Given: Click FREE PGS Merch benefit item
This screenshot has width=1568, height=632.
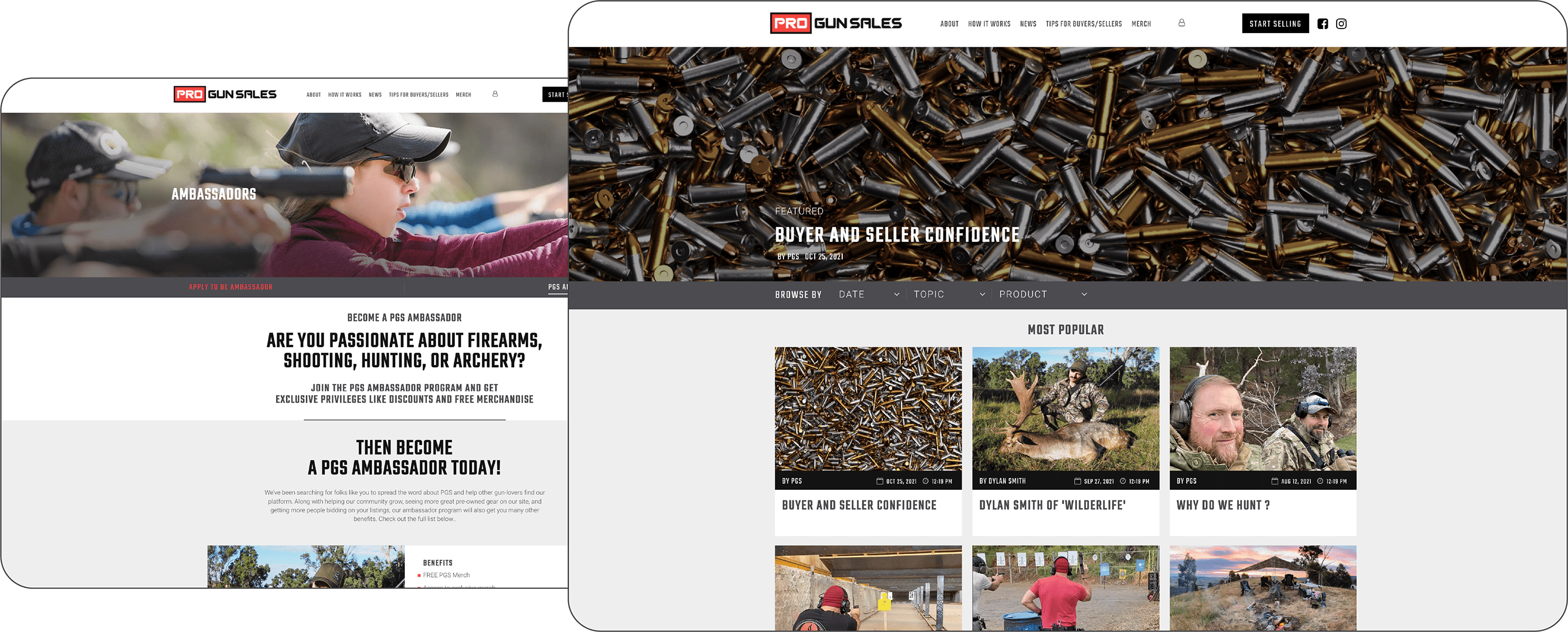Looking at the screenshot, I should pyautogui.click(x=446, y=575).
